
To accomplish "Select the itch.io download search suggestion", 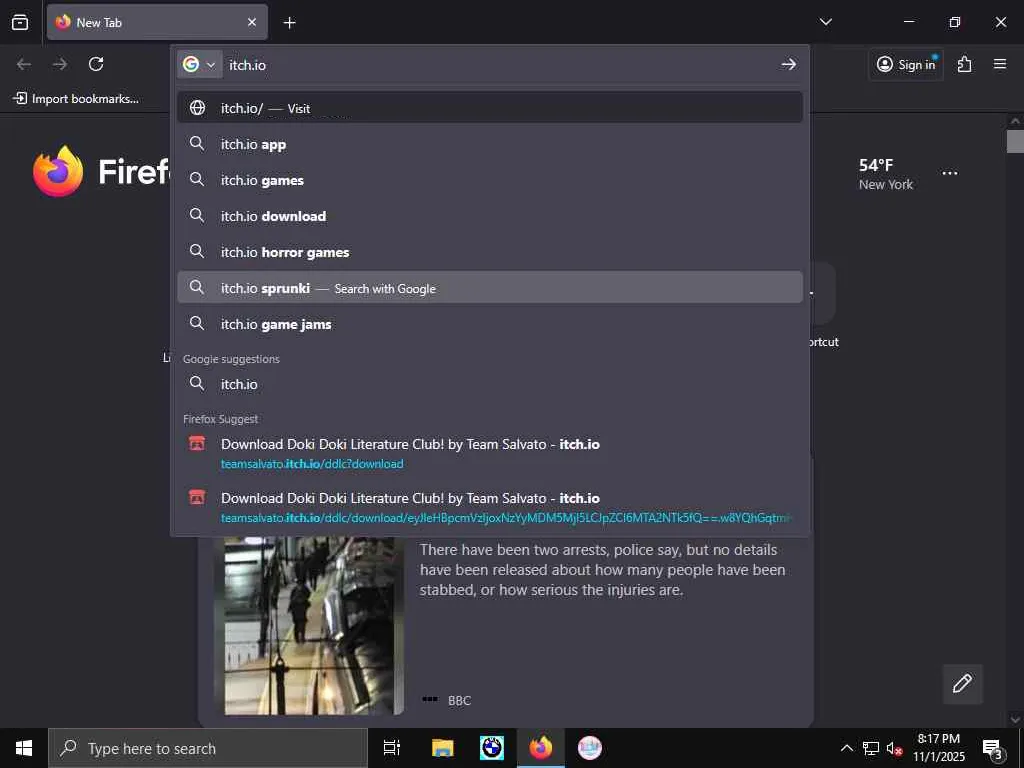I will [490, 216].
